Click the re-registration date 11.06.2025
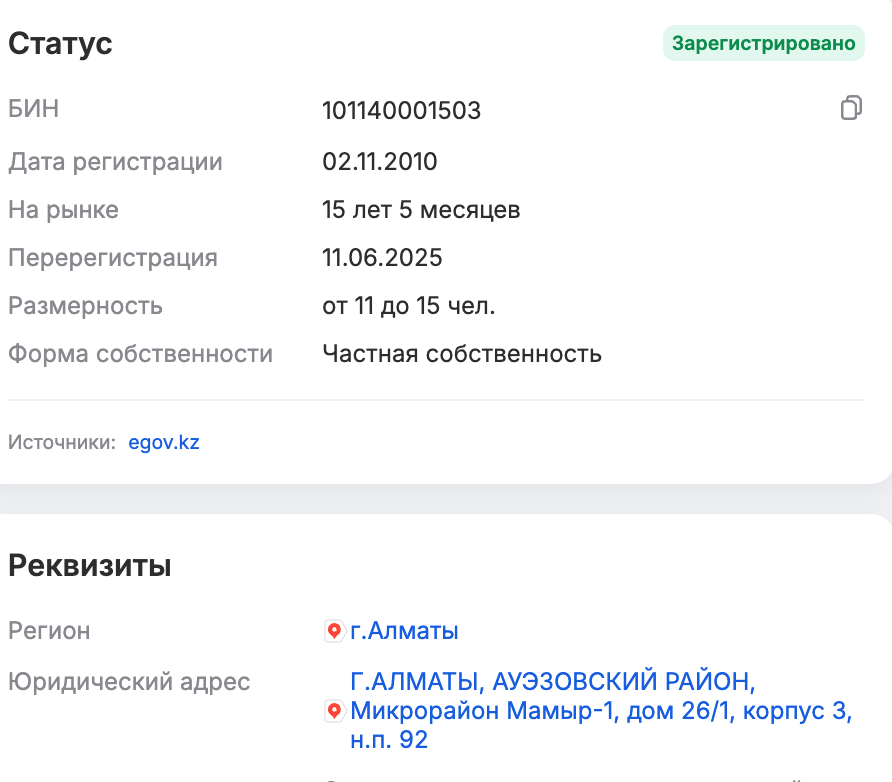This screenshot has width=892, height=782. 382,258
